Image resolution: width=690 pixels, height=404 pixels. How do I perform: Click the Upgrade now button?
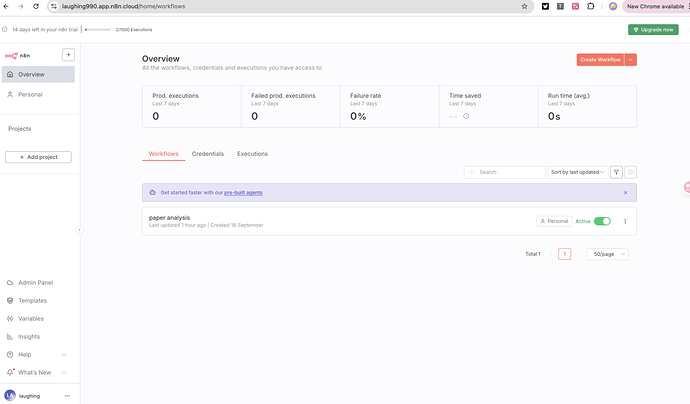[x=653, y=29]
